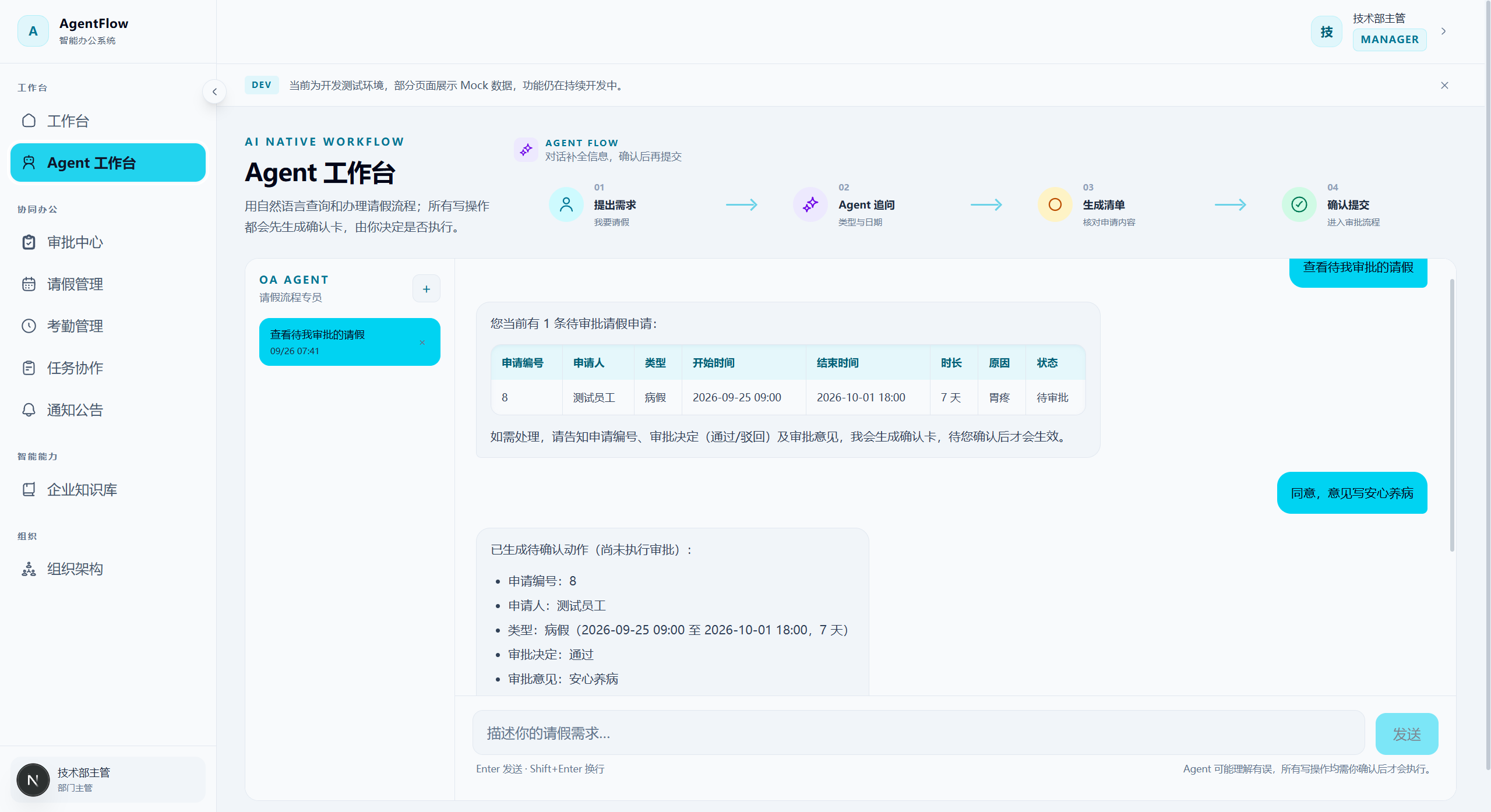Start a new conversation with plus button

click(426, 289)
